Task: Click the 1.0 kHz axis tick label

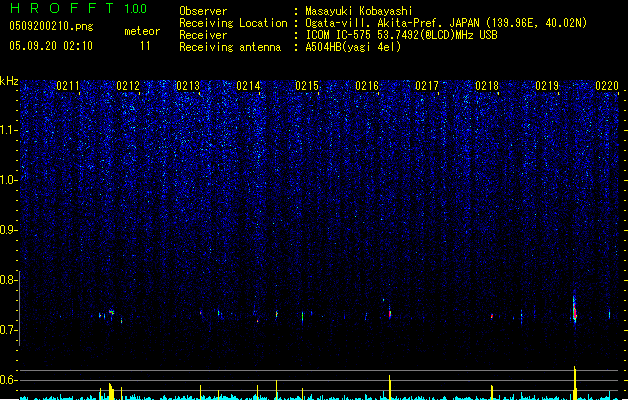Action: pyautogui.click(x=9, y=180)
